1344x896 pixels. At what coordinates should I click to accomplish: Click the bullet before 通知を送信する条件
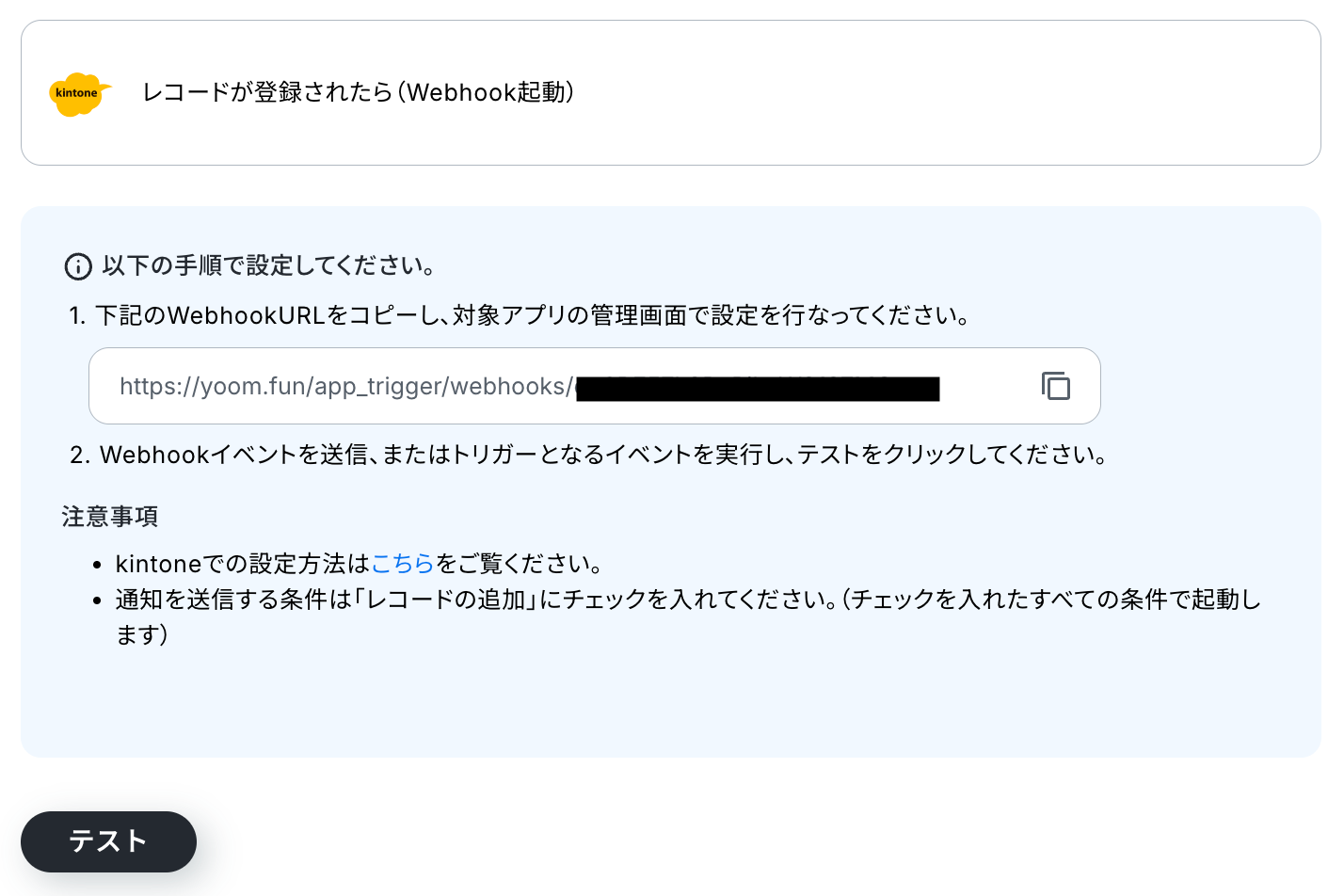pos(97,600)
